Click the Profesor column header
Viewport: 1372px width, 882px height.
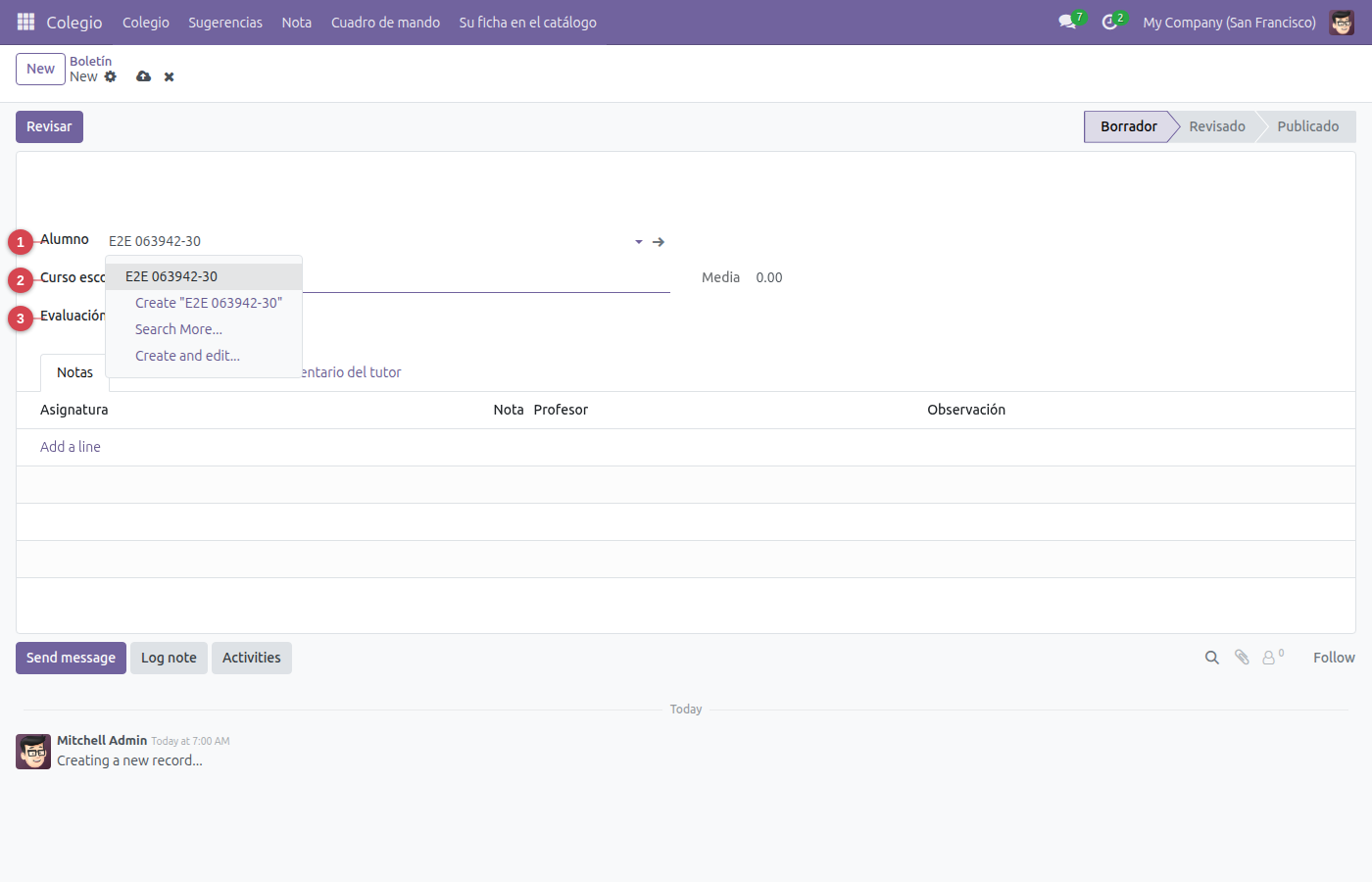click(561, 410)
